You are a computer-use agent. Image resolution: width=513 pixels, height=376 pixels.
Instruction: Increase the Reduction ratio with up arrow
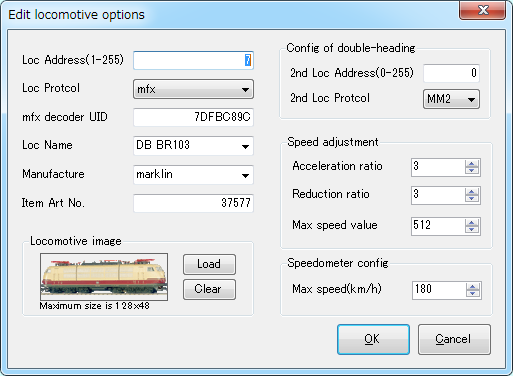click(x=471, y=192)
